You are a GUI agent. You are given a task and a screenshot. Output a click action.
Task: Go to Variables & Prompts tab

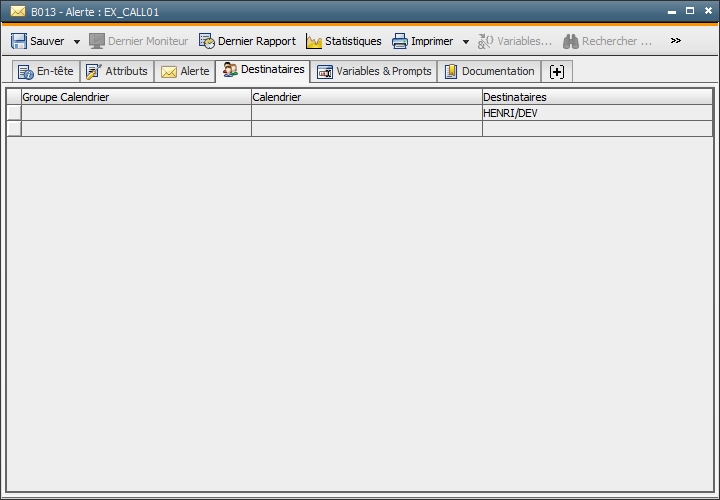(x=374, y=71)
